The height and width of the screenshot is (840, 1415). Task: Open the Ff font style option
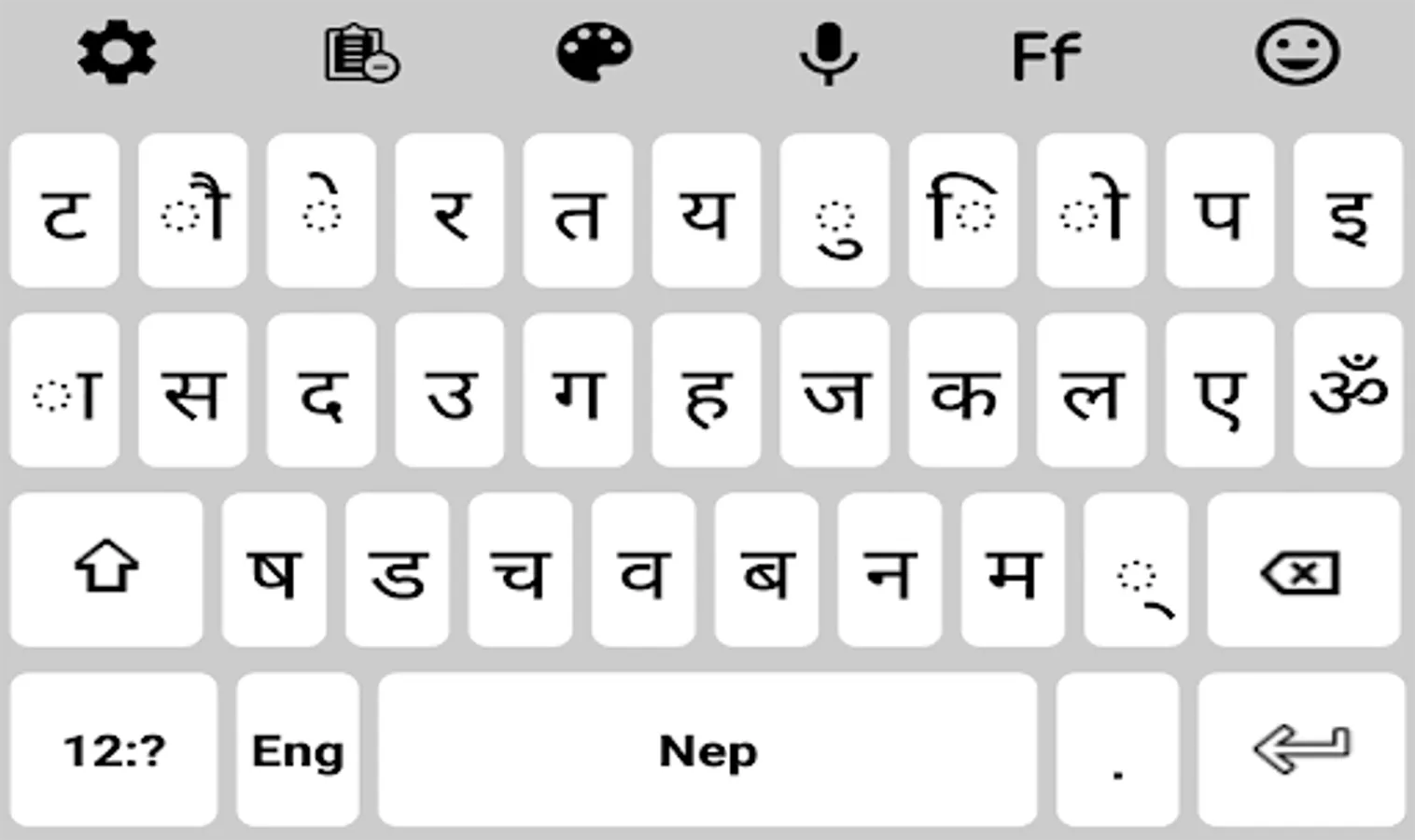(1046, 56)
